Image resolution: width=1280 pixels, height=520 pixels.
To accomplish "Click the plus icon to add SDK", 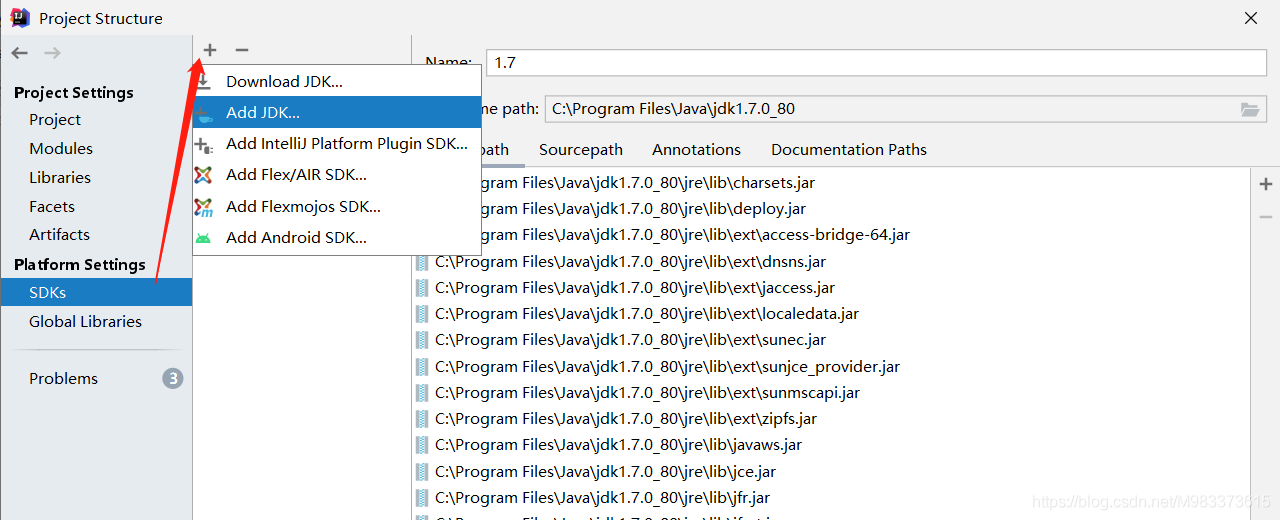I will (x=210, y=50).
